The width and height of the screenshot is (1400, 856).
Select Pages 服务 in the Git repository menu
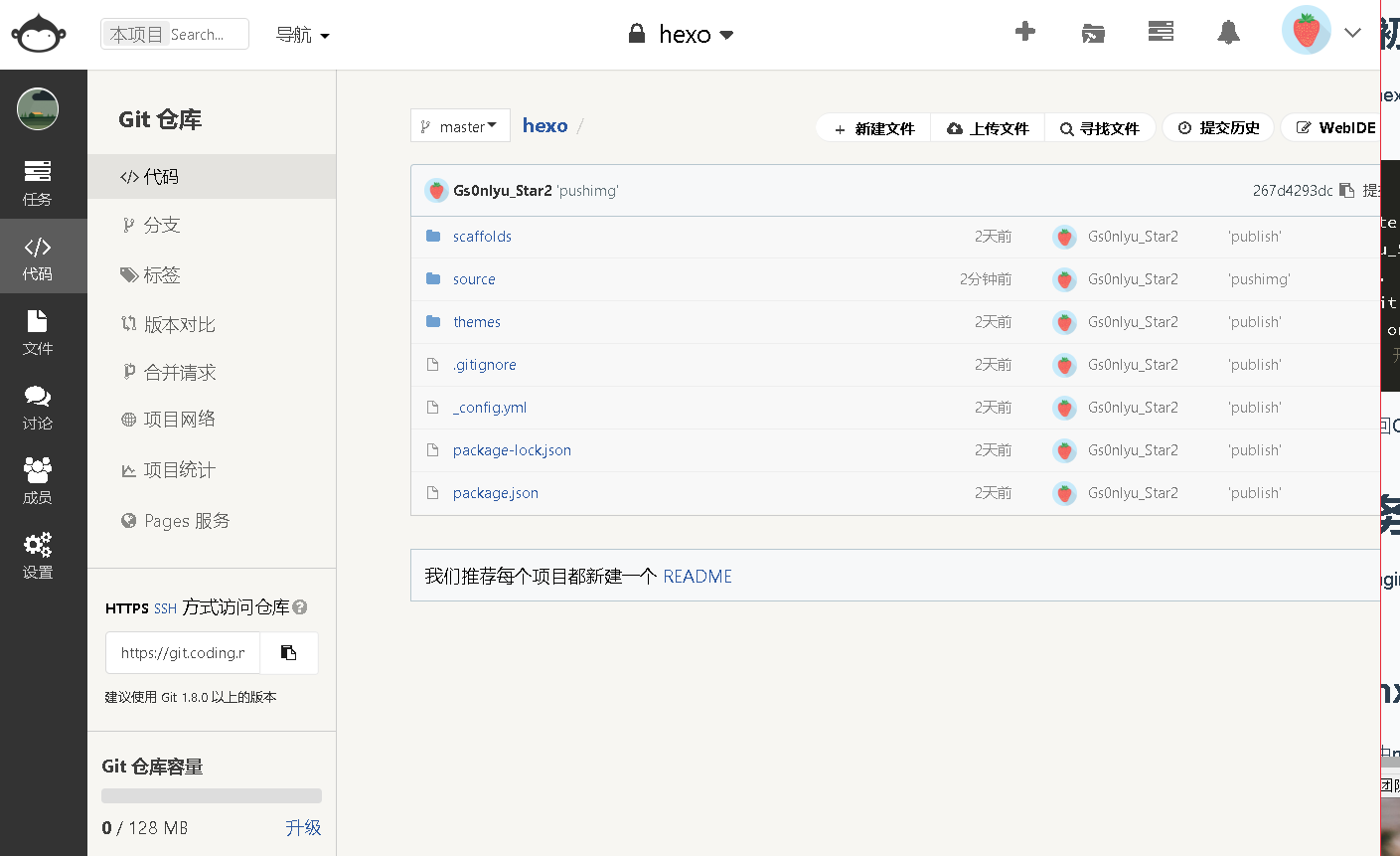[186, 521]
